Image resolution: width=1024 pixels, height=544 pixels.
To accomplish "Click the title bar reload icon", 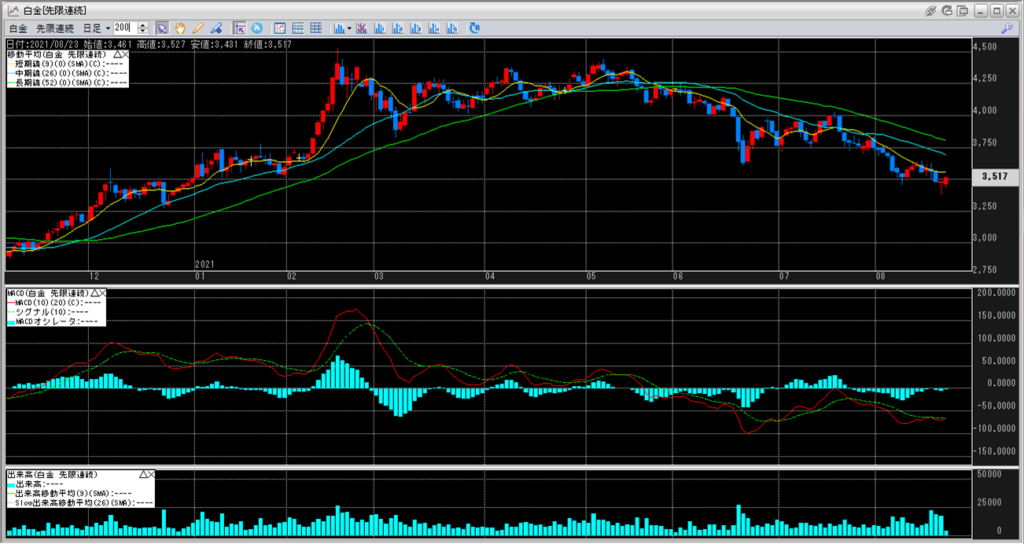I will point(947,10).
